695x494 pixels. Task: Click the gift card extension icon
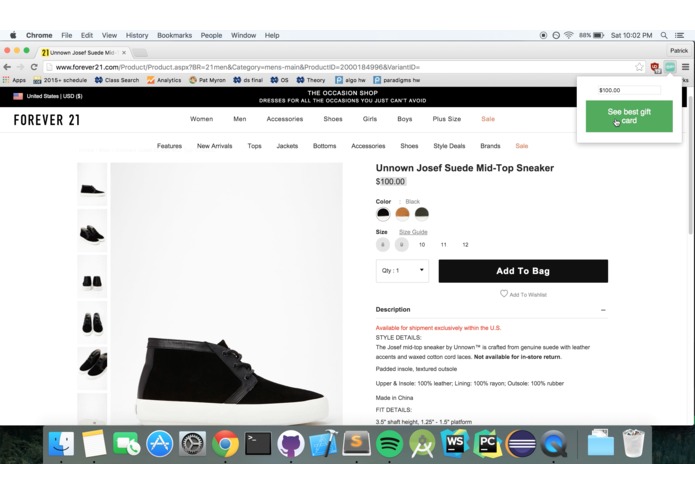tap(670, 67)
